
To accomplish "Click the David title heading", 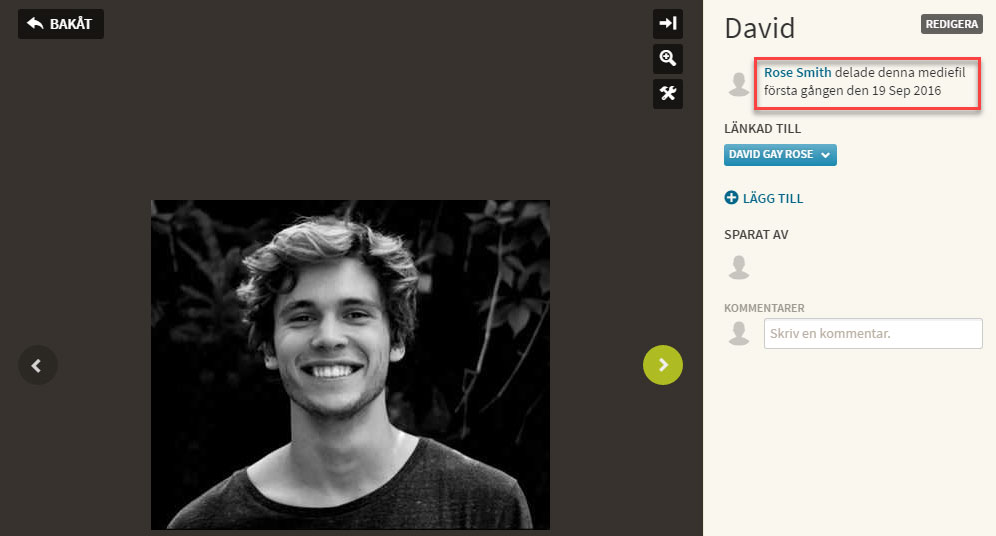I will click(x=760, y=29).
